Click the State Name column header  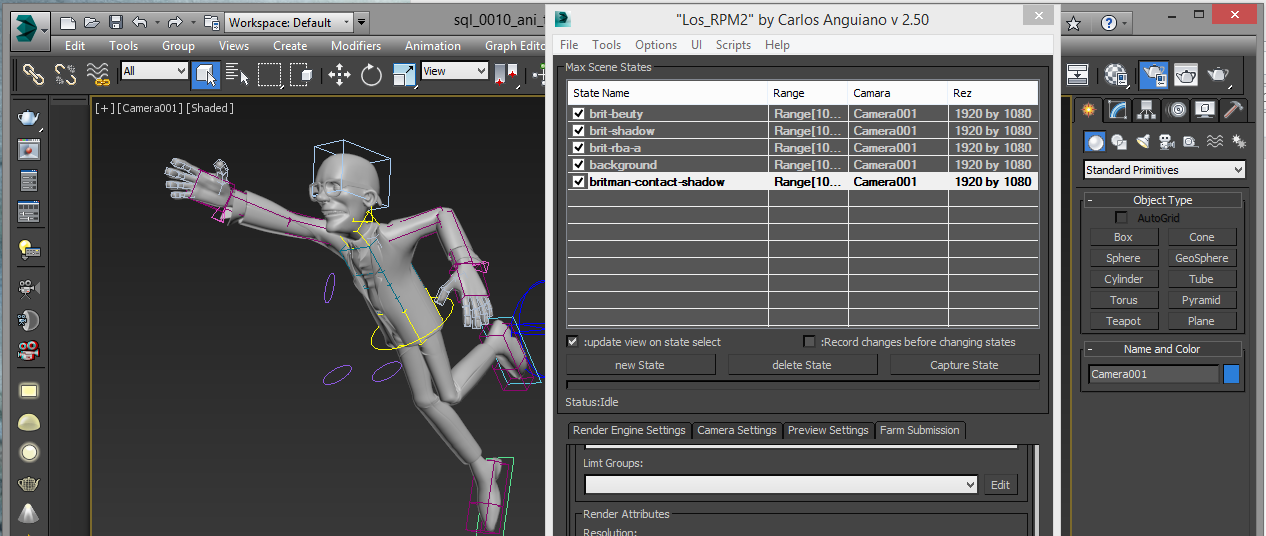(x=668, y=93)
